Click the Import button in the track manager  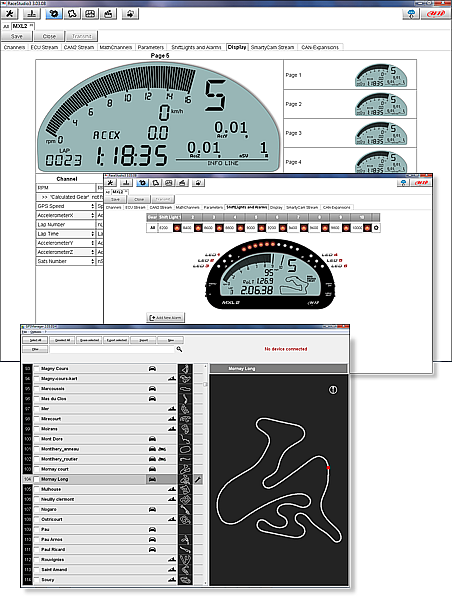[x=144, y=340]
